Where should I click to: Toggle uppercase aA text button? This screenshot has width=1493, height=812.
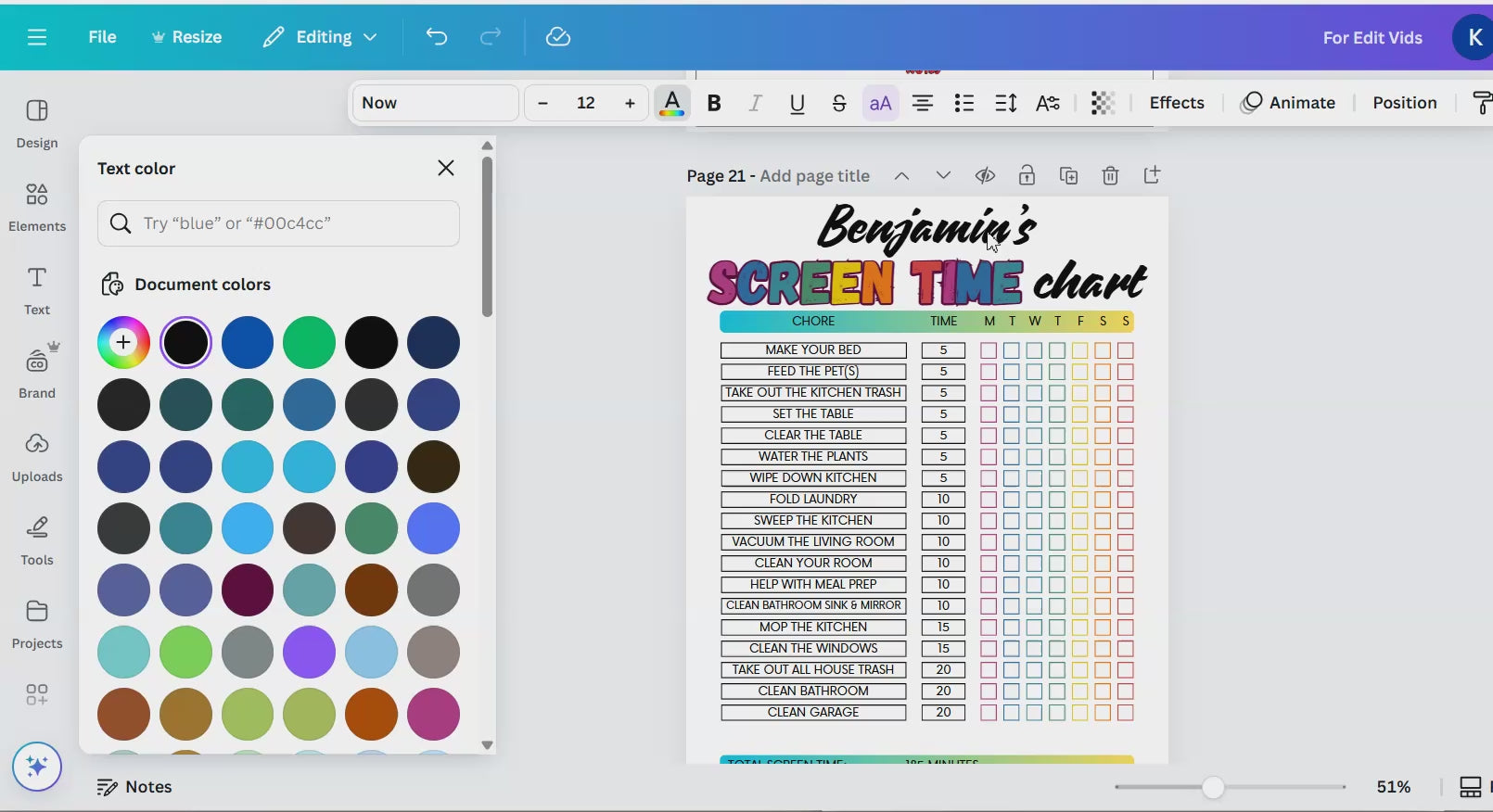click(880, 103)
